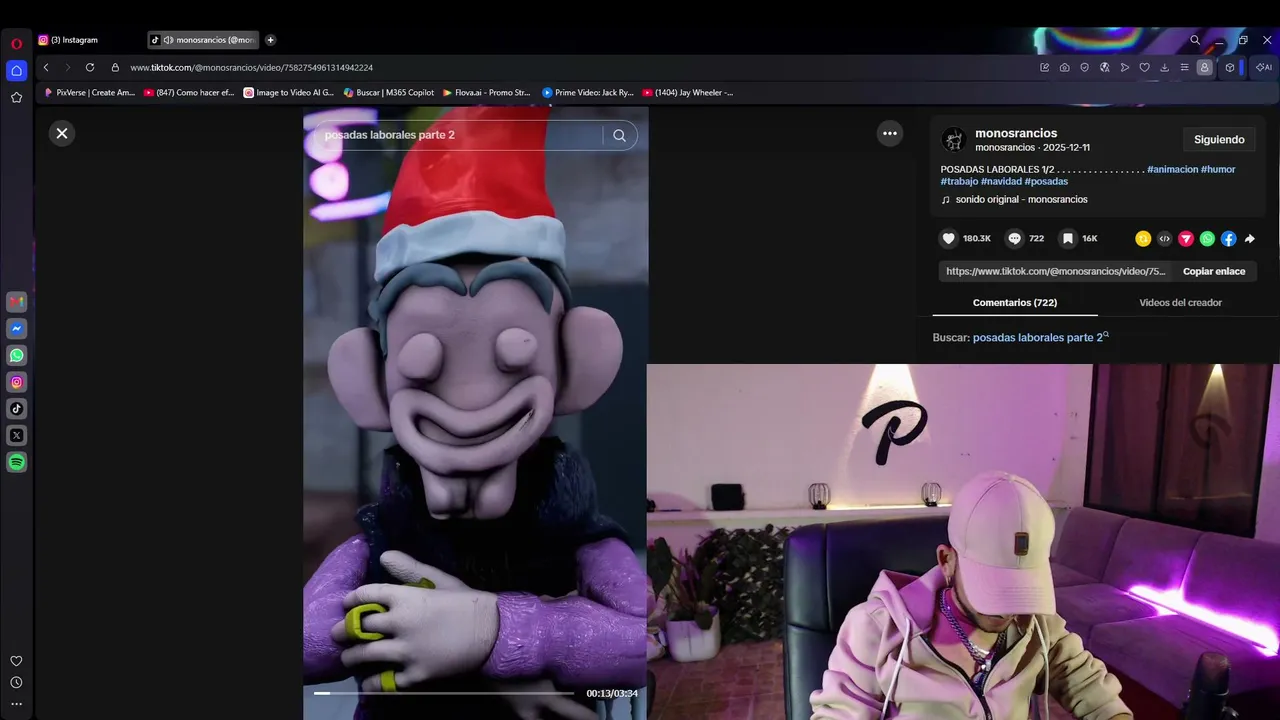Repost the video with yellow repost icon
Screen dimensions: 1280x720
pos(1143,238)
